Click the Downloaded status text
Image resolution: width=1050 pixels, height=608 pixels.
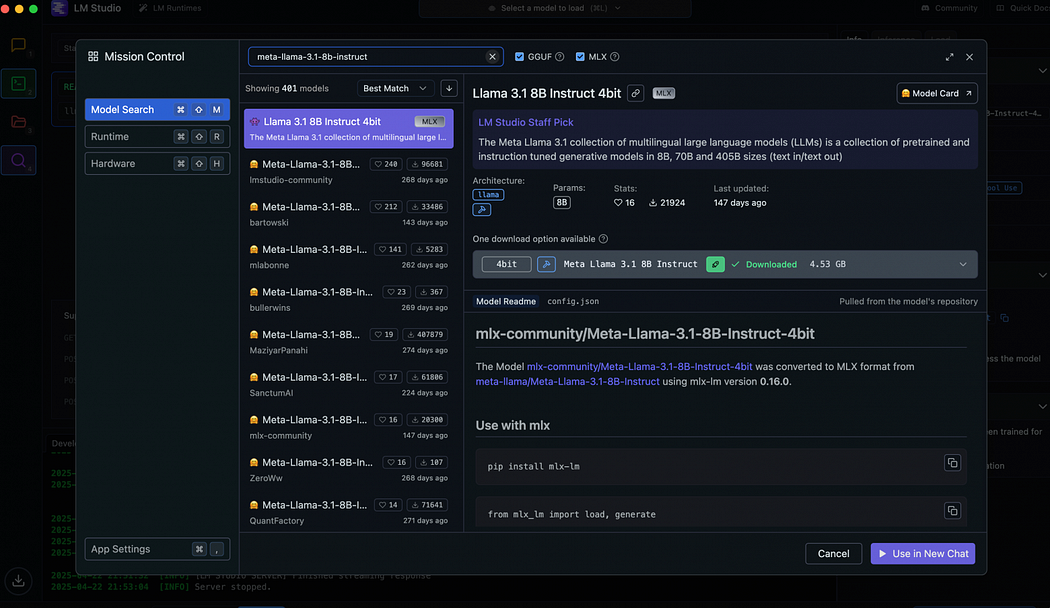point(771,264)
